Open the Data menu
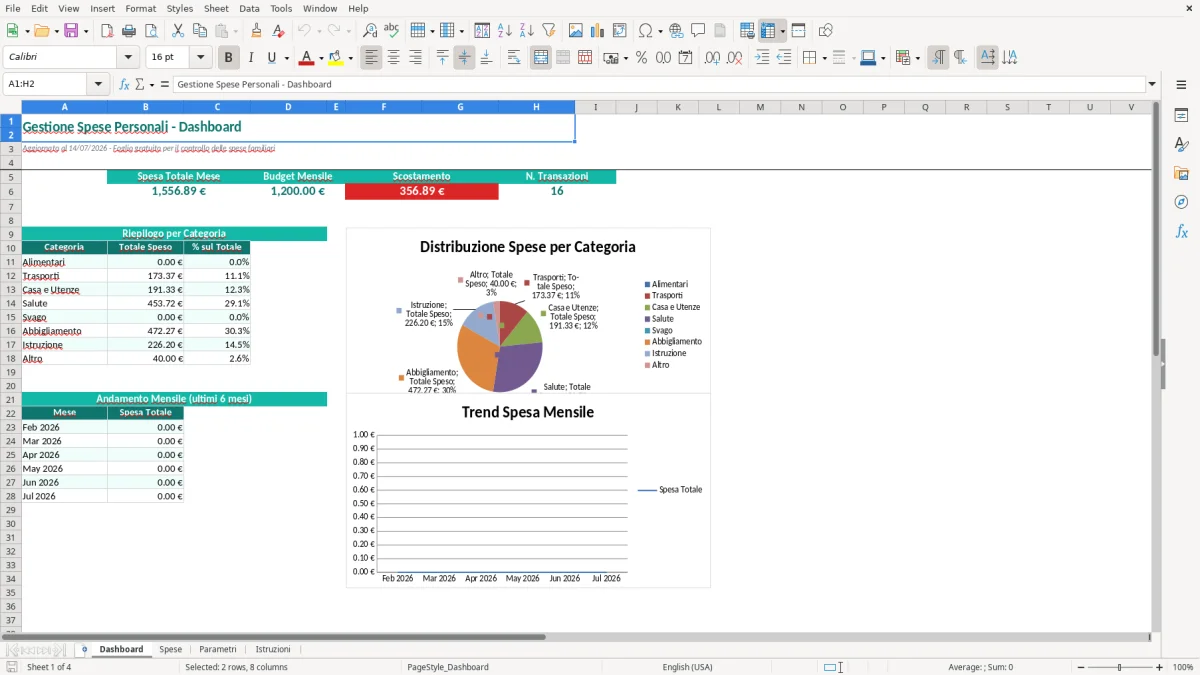Viewport: 1200px width, 675px height. coord(249,8)
